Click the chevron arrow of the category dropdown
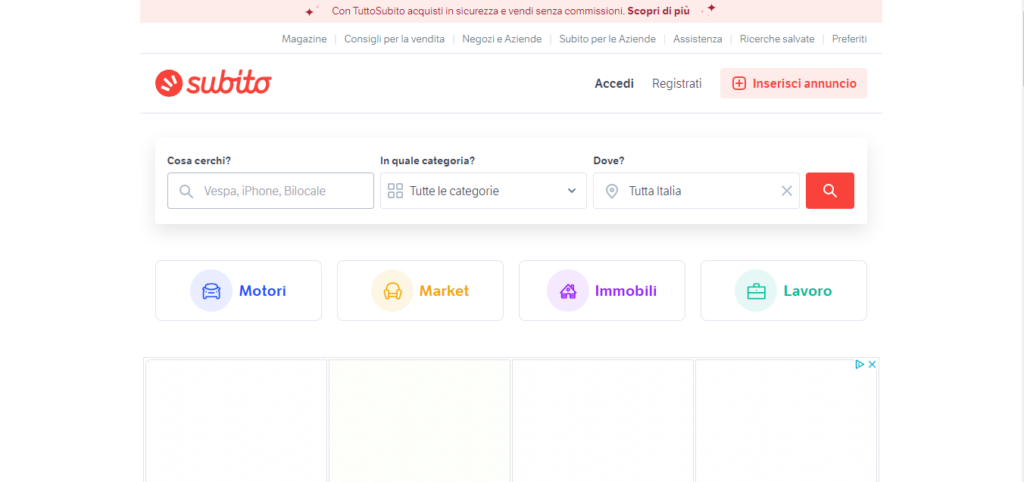Screen dimensions: 1024x482 click(x=571, y=191)
